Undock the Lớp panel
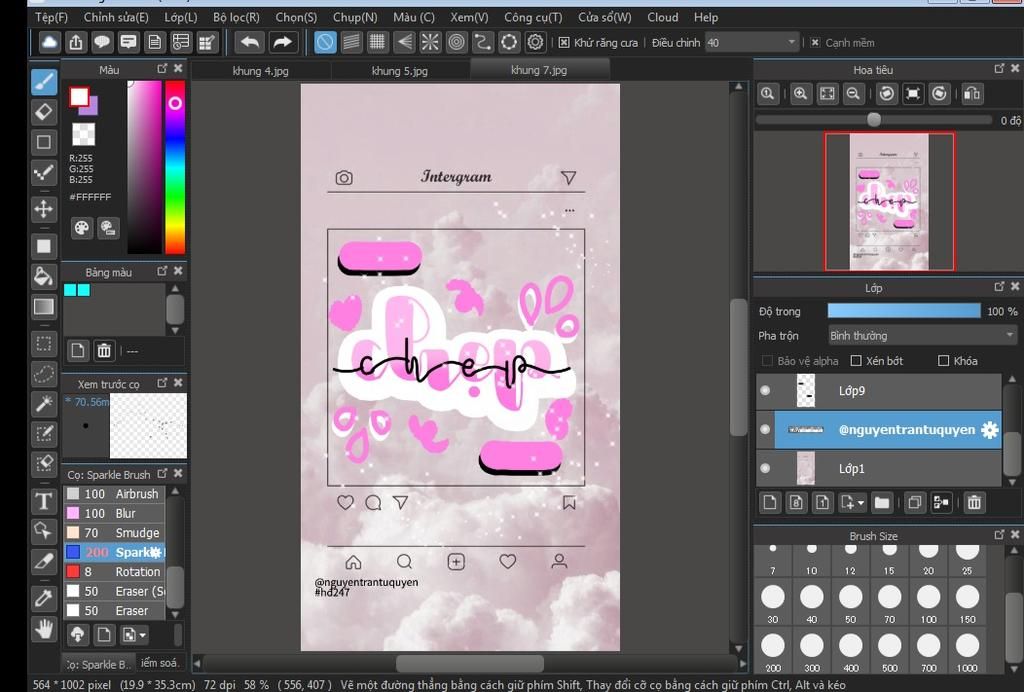The image size is (1024, 692). (x=999, y=287)
